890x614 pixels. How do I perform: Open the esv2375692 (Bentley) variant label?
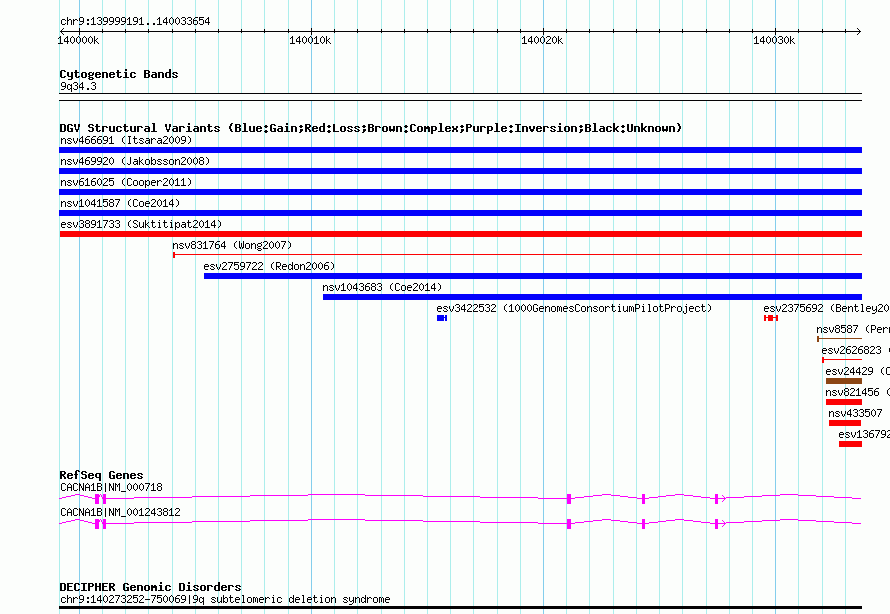coord(826,308)
